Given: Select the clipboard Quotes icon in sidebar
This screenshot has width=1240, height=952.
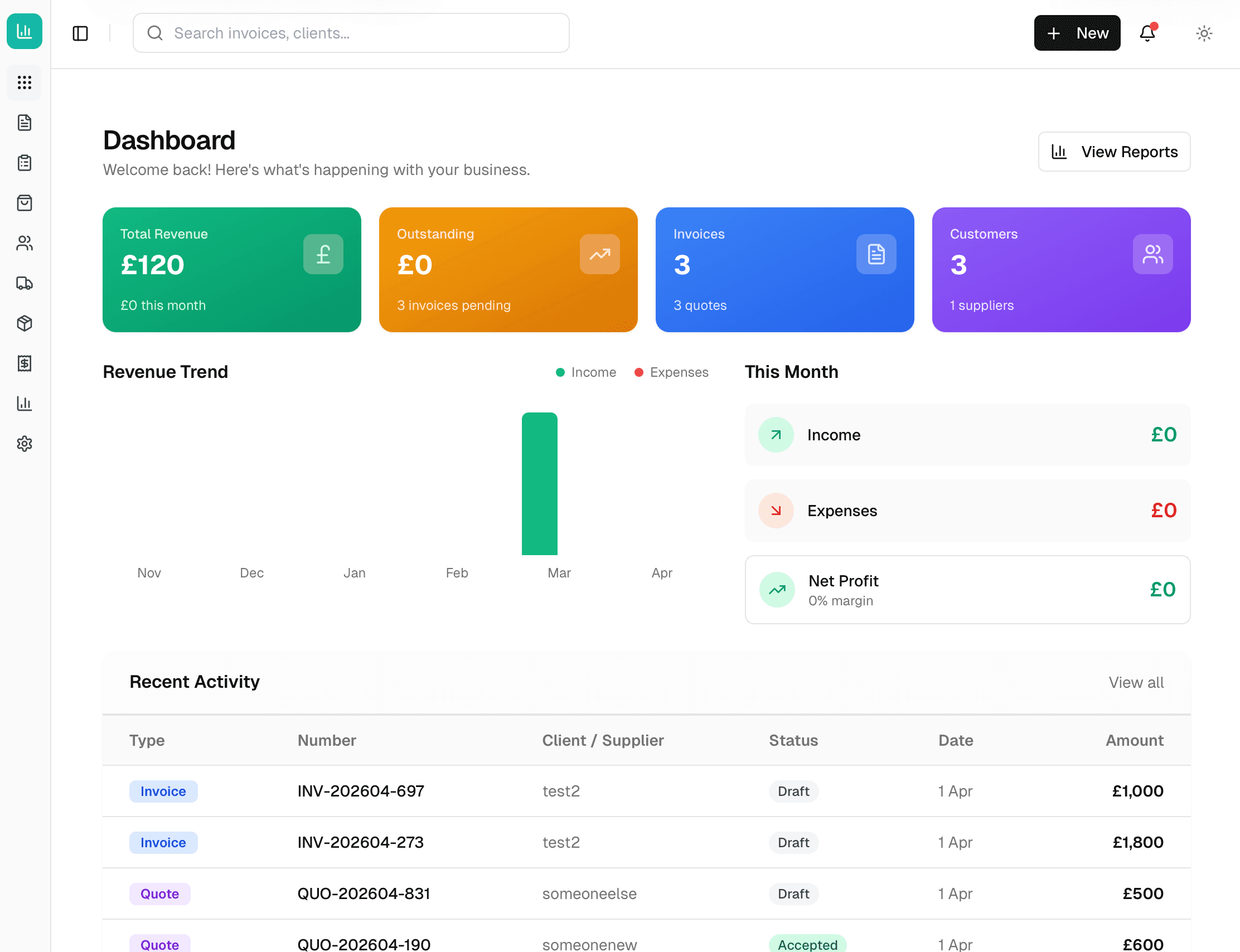Looking at the screenshot, I should click(24, 163).
